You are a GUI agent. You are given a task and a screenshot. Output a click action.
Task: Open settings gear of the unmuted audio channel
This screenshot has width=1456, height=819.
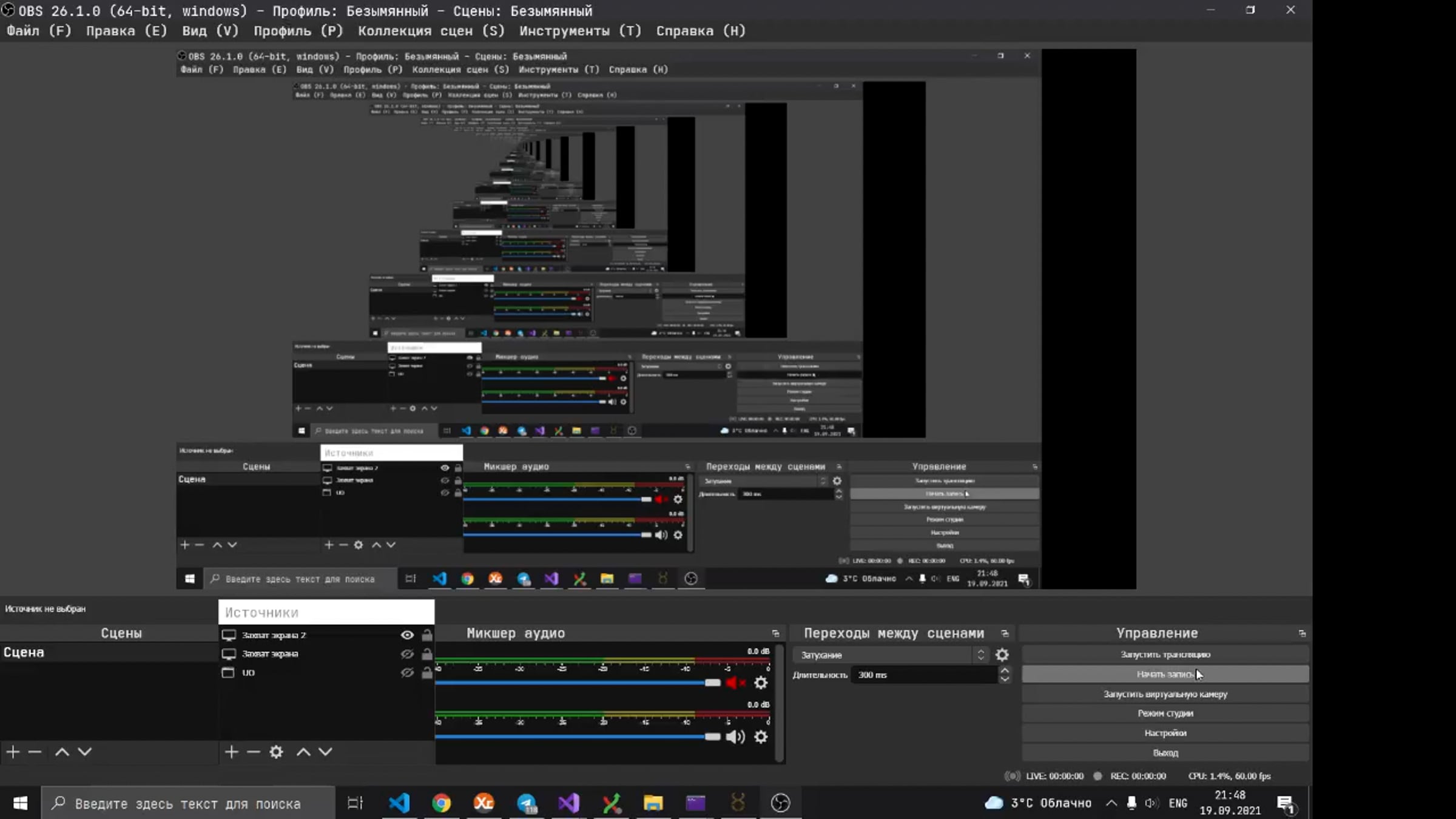761,737
